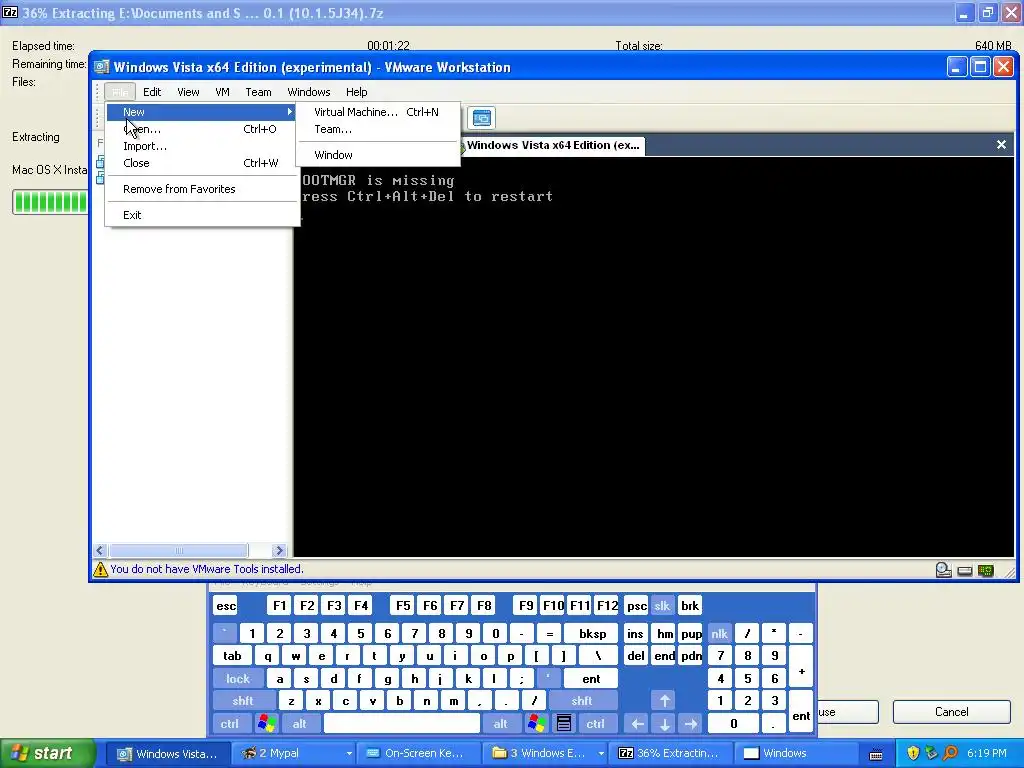Viewport: 1024px width, 768px height.
Task: Click the space bar on the on-screen keyboard
Action: click(402, 724)
